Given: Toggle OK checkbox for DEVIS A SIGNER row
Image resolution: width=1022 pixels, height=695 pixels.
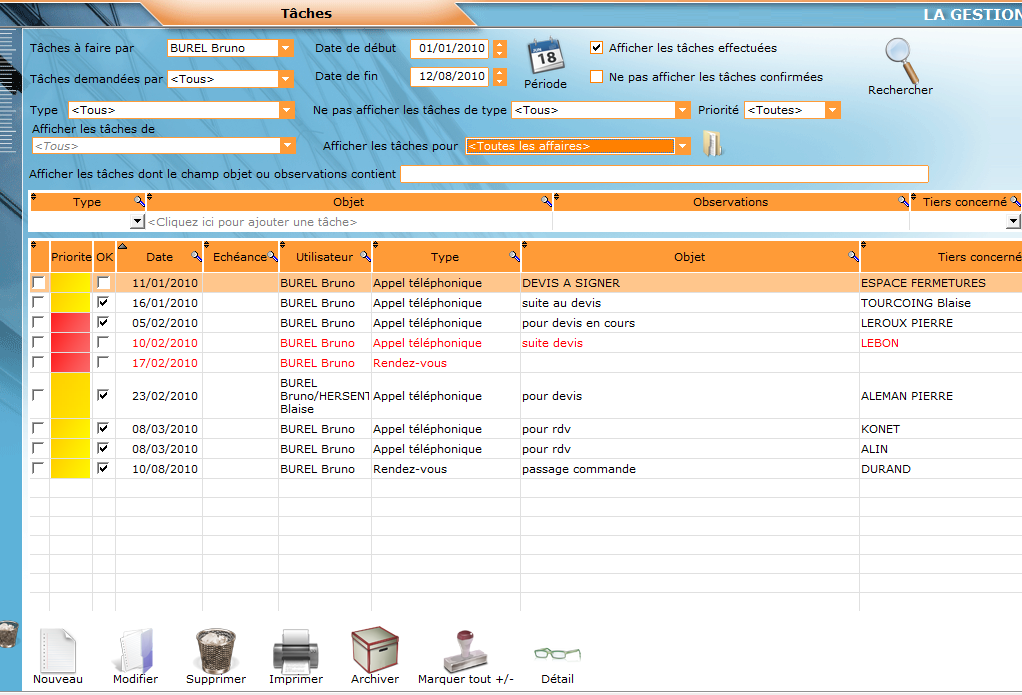Looking at the screenshot, I should tap(104, 282).
